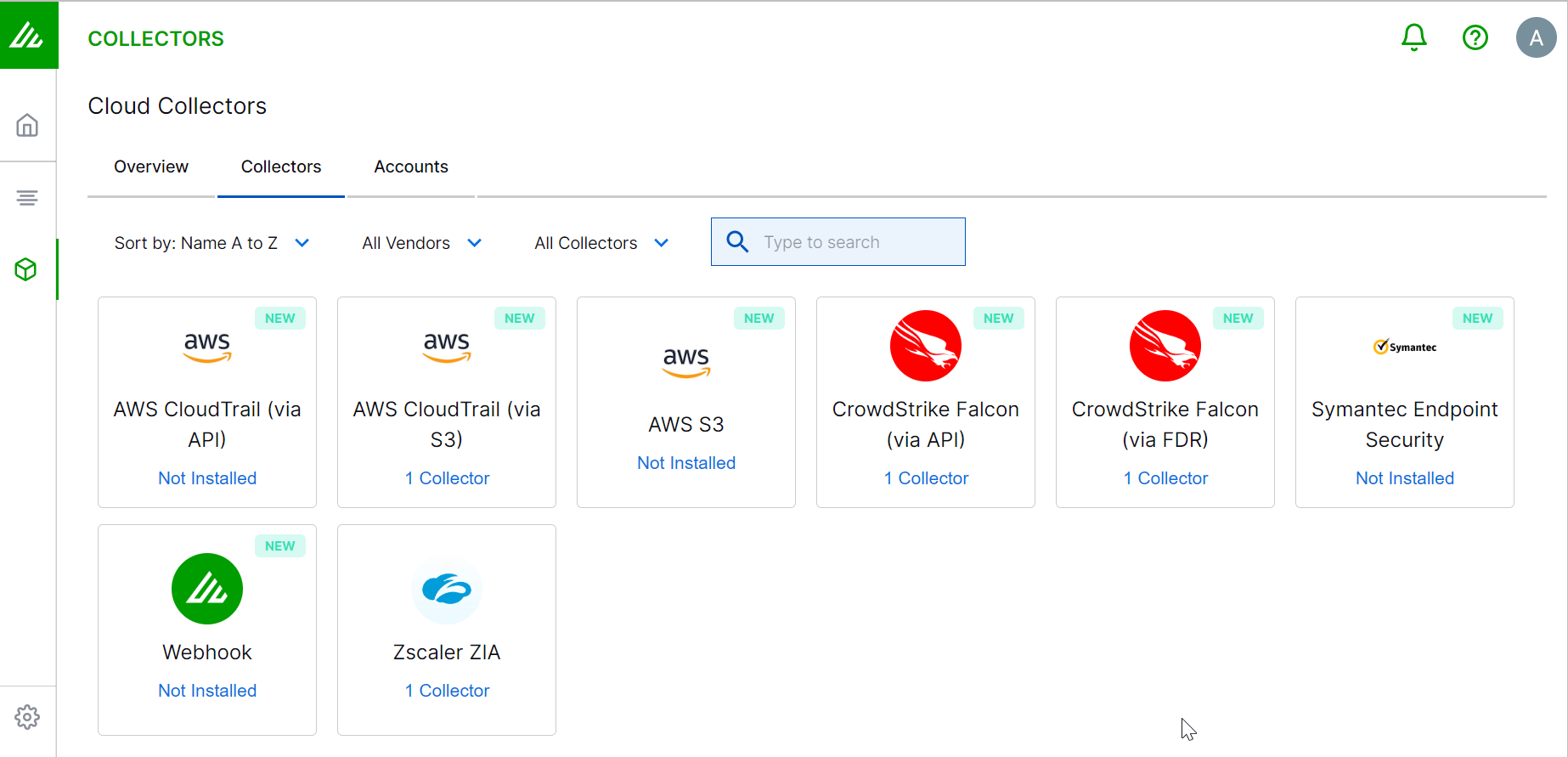Click the Type to search field
1568x757 pixels.
[838, 242]
